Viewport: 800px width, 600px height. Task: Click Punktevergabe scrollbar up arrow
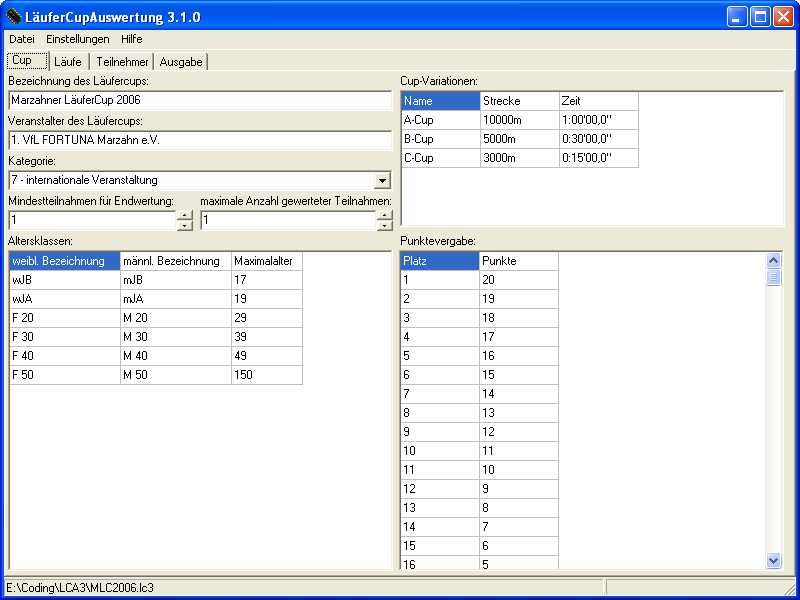[x=773, y=261]
